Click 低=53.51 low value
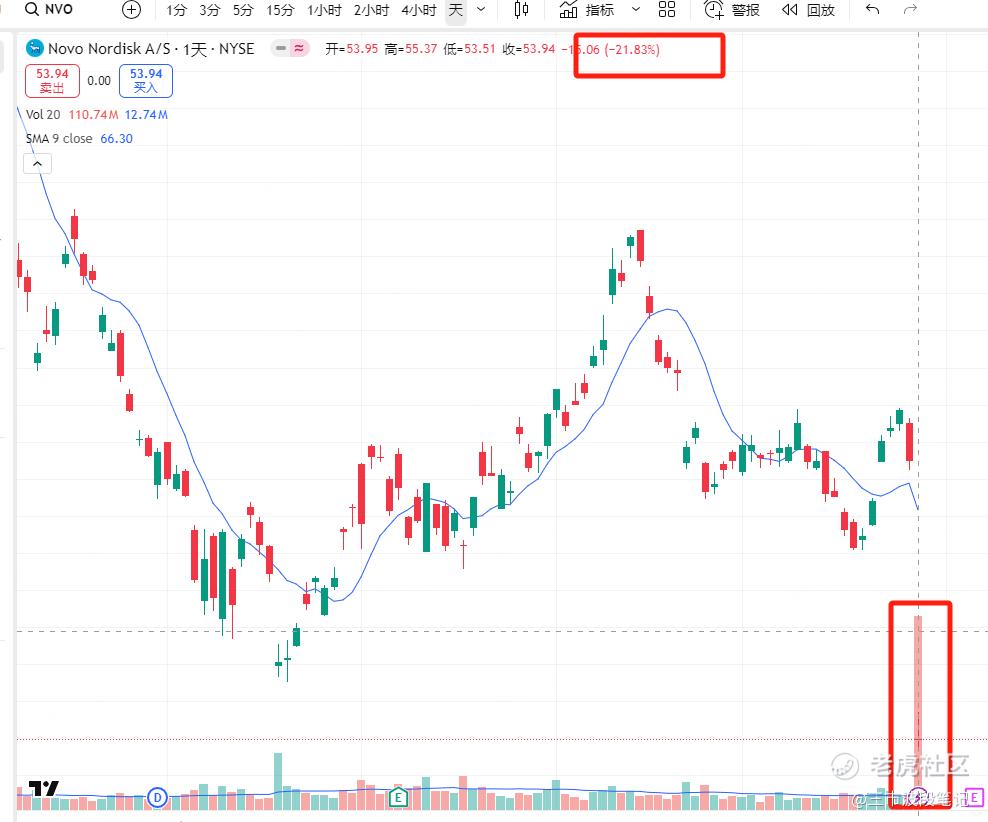This screenshot has height=822, width=988. (469, 49)
